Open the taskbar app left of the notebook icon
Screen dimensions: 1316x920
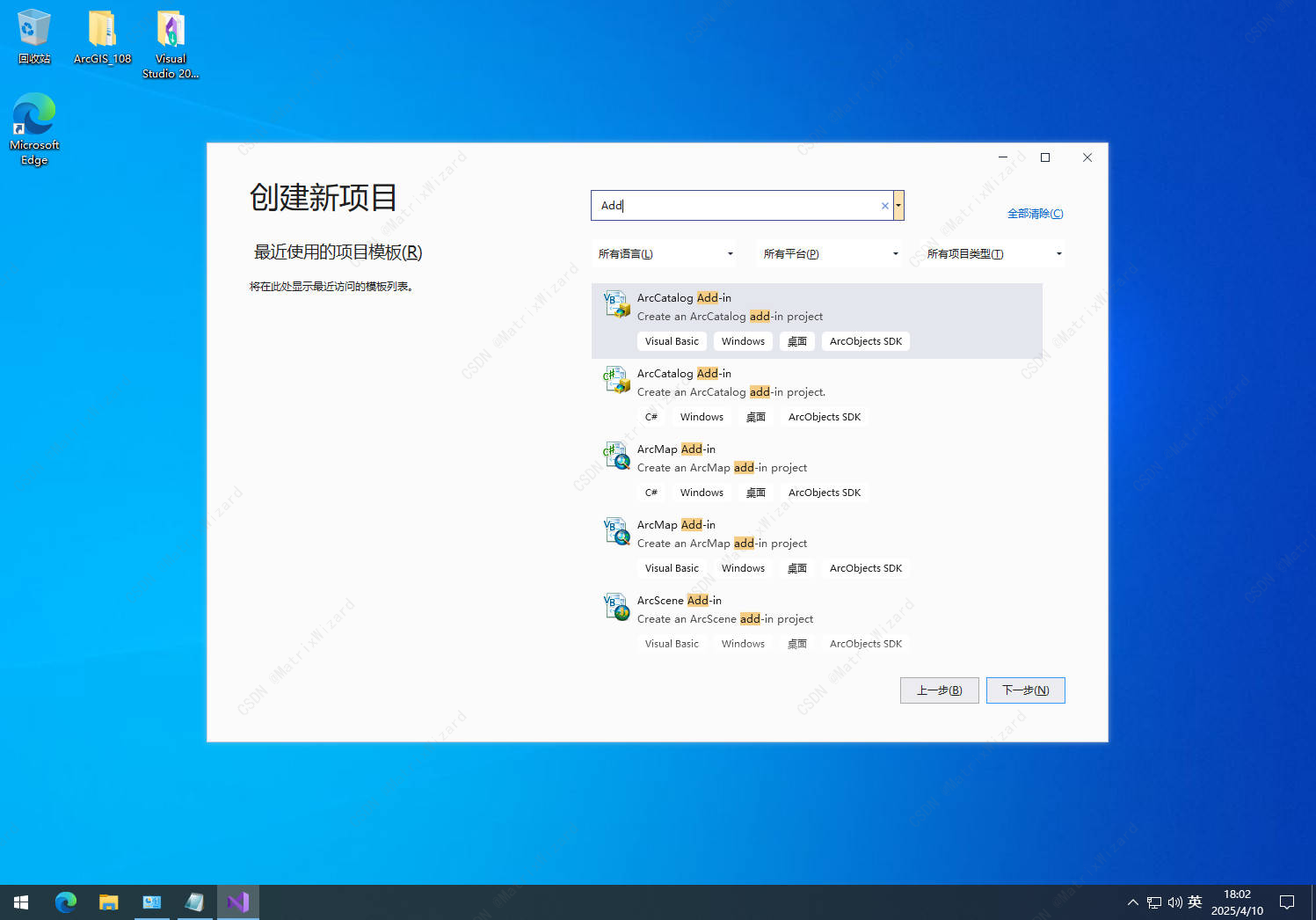click(151, 902)
